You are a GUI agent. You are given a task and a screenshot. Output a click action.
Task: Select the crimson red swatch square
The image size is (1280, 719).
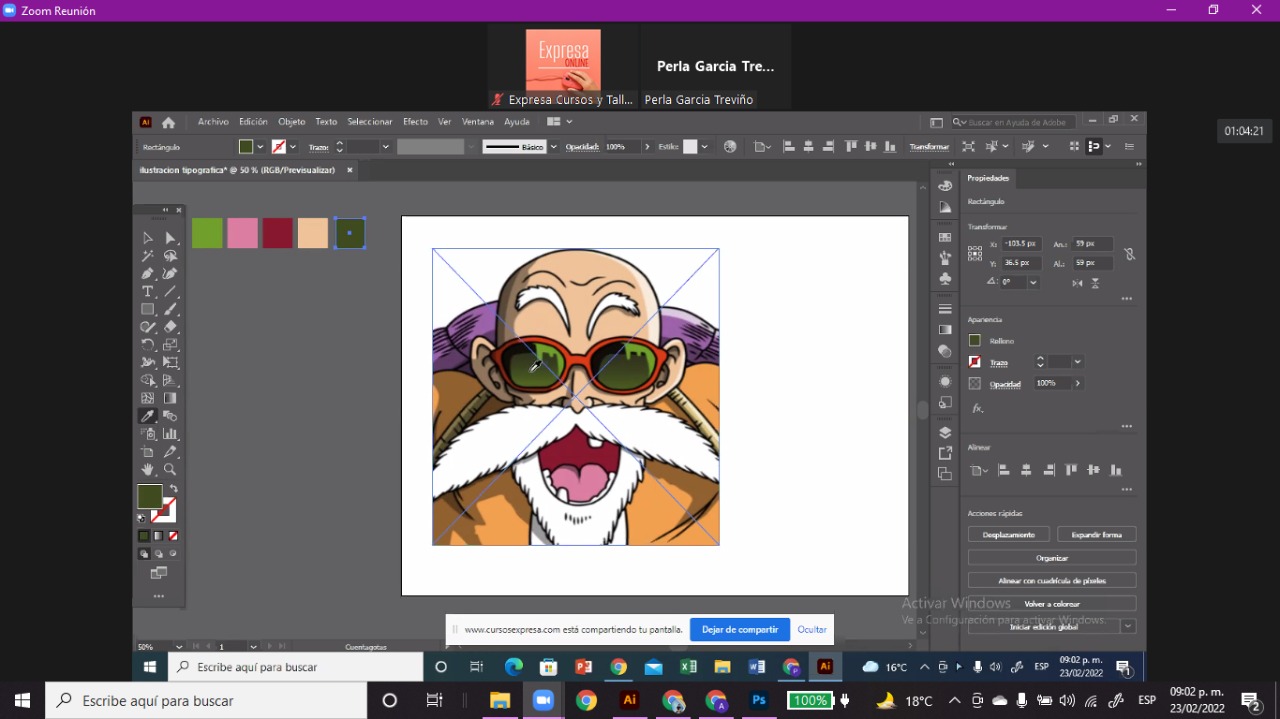click(x=278, y=233)
